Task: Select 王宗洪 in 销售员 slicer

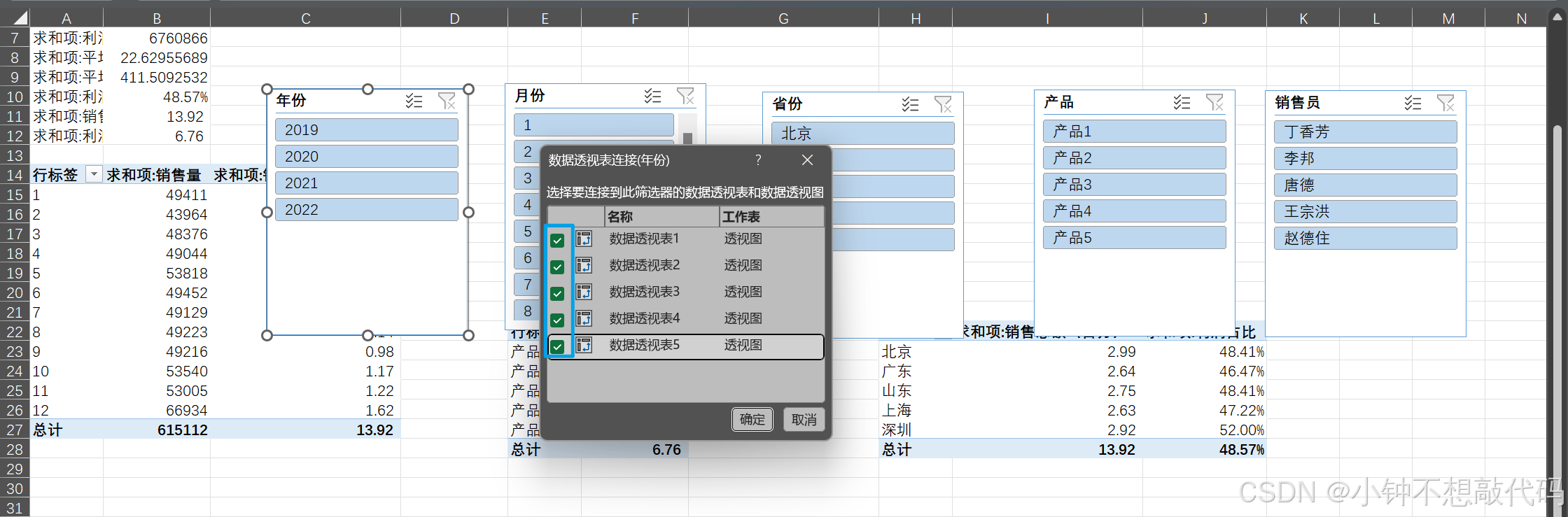Action: coord(1366,212)
